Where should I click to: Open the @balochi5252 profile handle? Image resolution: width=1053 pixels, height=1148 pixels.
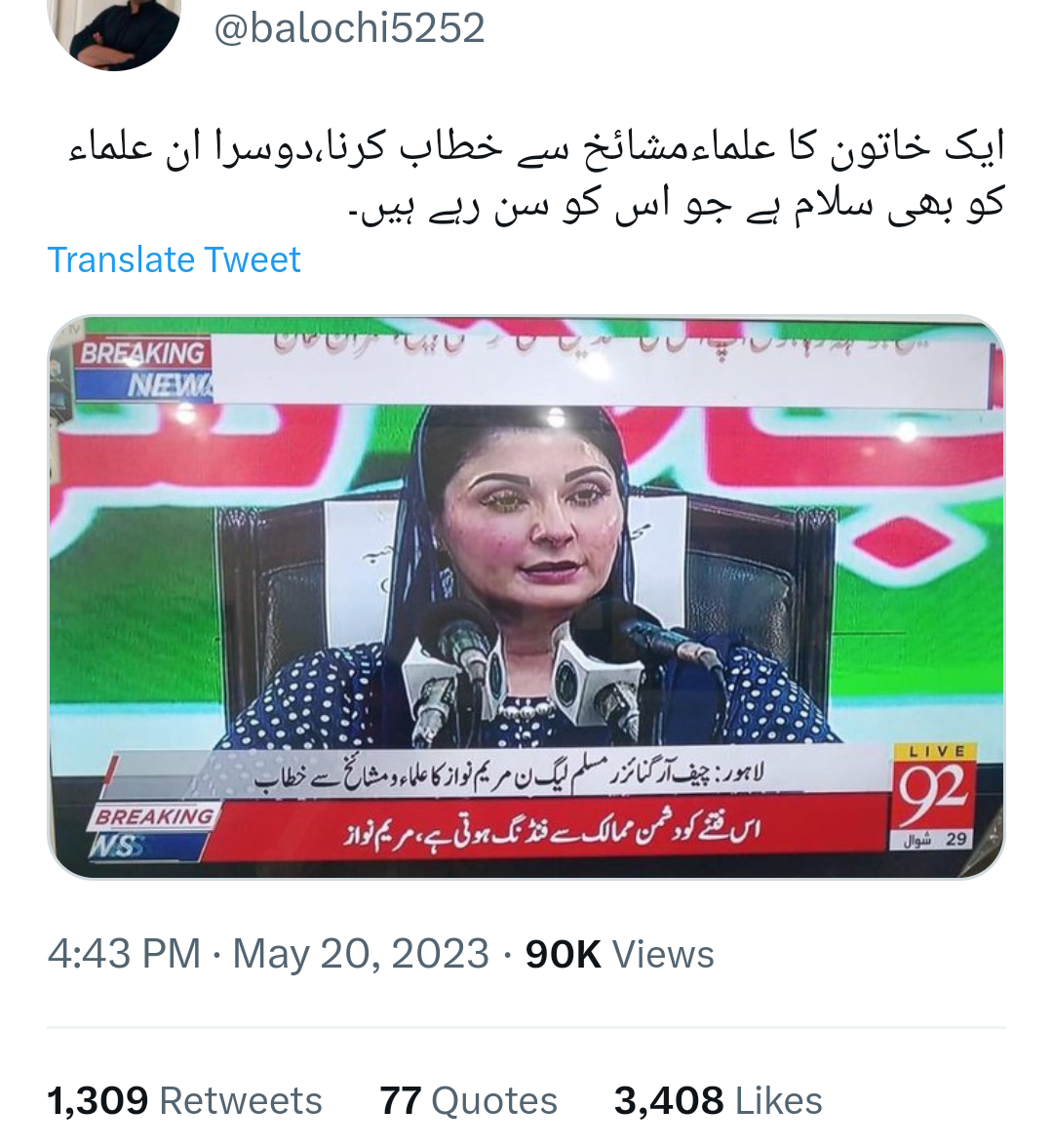tap(349, 28)
